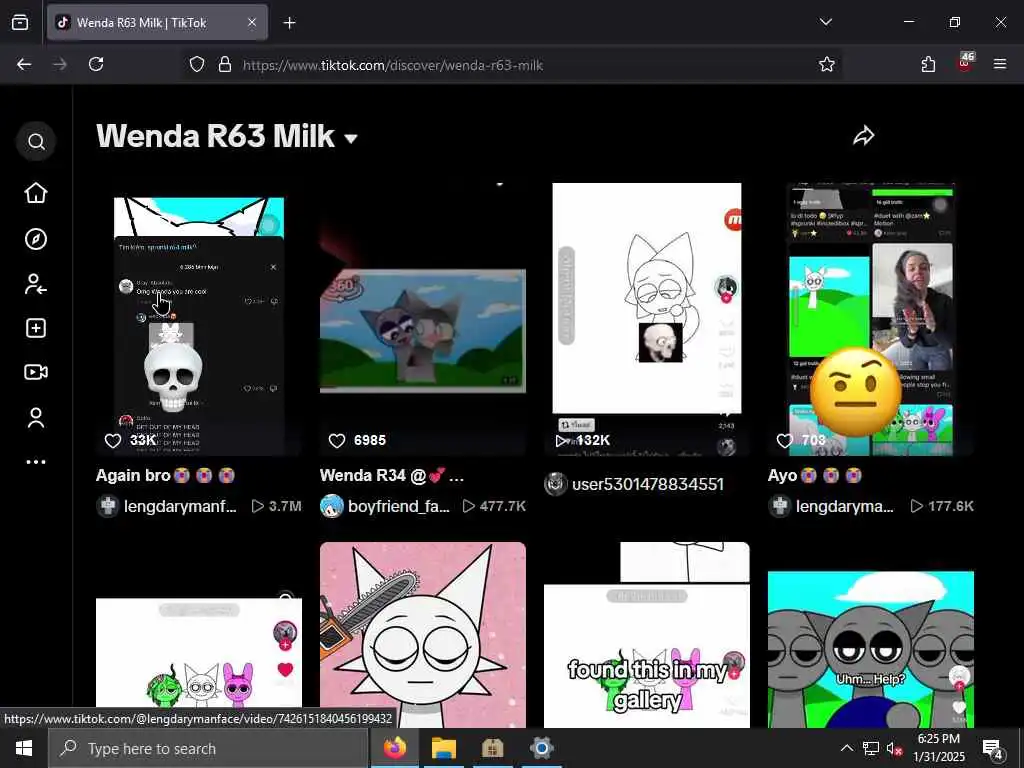Open Firefox View icon at top left
This screenshot has width=1024, height=768.
(x=20, y=22)
